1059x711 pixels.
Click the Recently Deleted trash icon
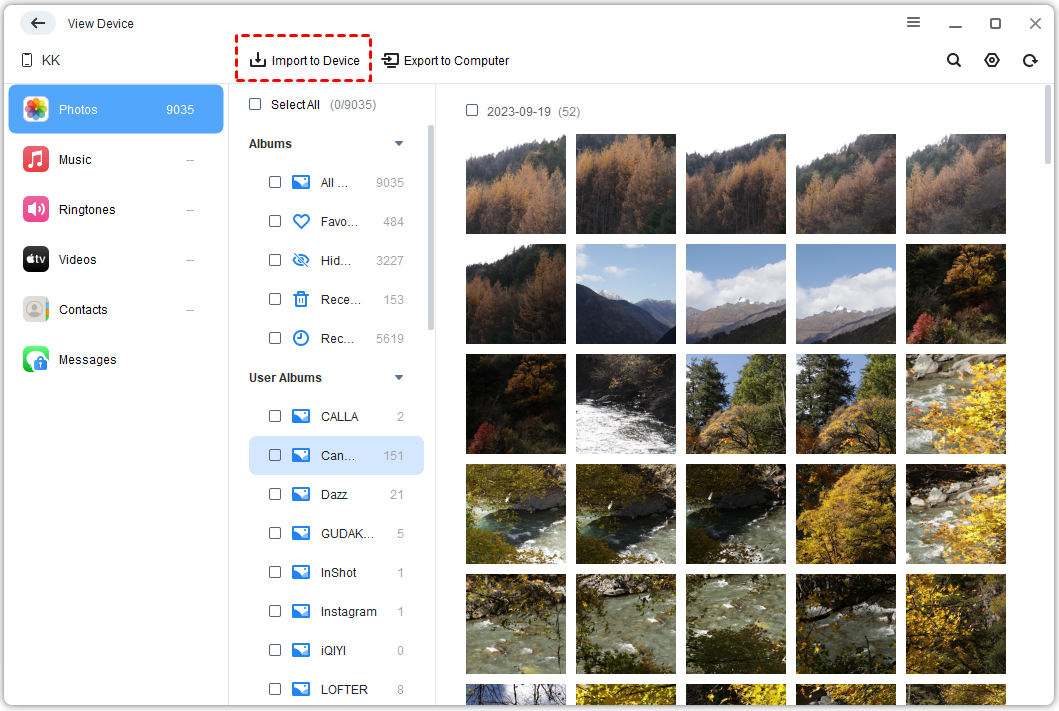coord(301,299)
